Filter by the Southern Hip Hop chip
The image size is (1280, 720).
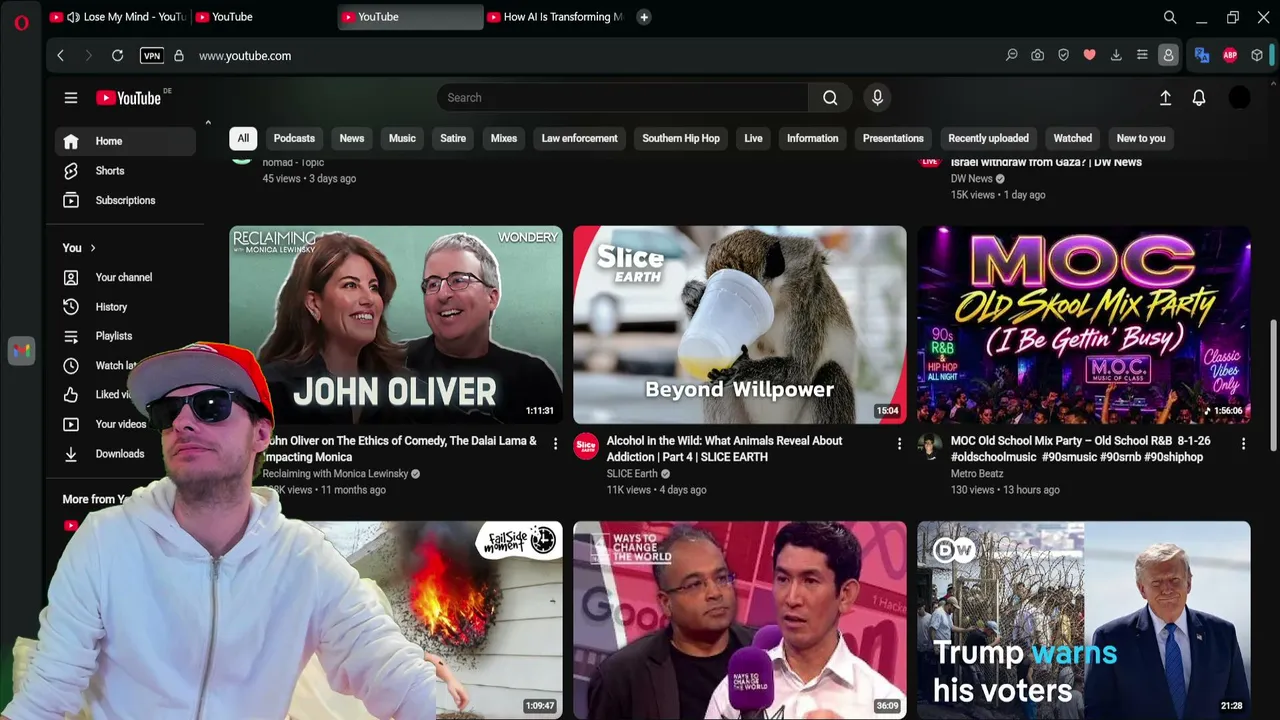[x=681, y=138]
